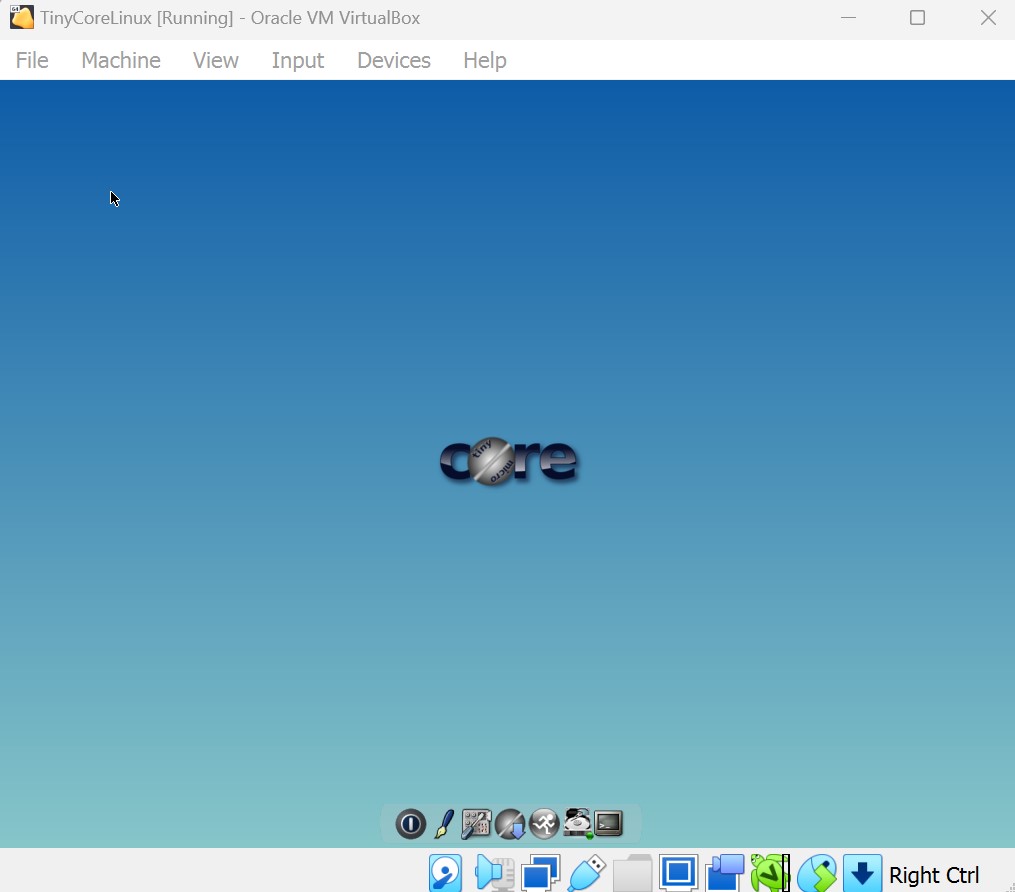Launch the Apps download icon in the dock
Viewport: 1015px width, 892px height.
pos(510,824)
